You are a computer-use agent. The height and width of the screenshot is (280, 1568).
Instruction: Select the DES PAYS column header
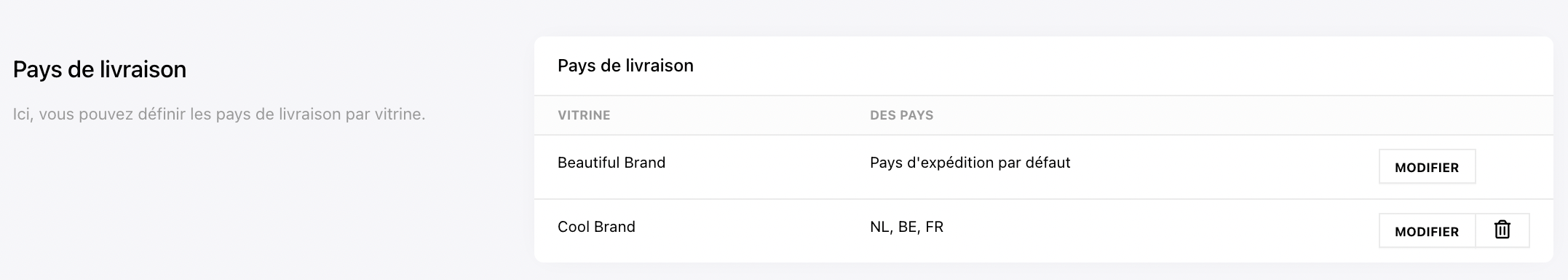point(901,115)
